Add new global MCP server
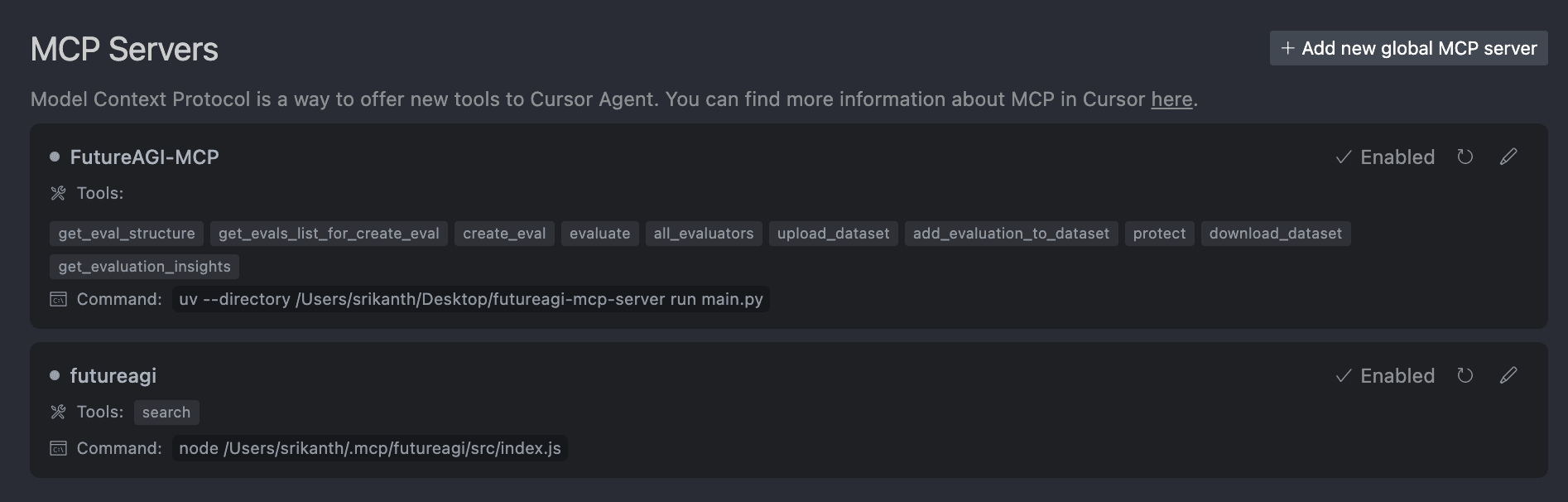Image resolution: width=1568 pixels, height=502 pixels. coord(1408,48)
